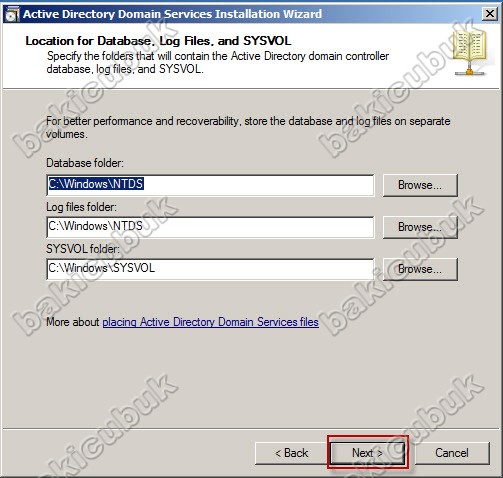Go back with the Back button

click(x=292, y=453)
